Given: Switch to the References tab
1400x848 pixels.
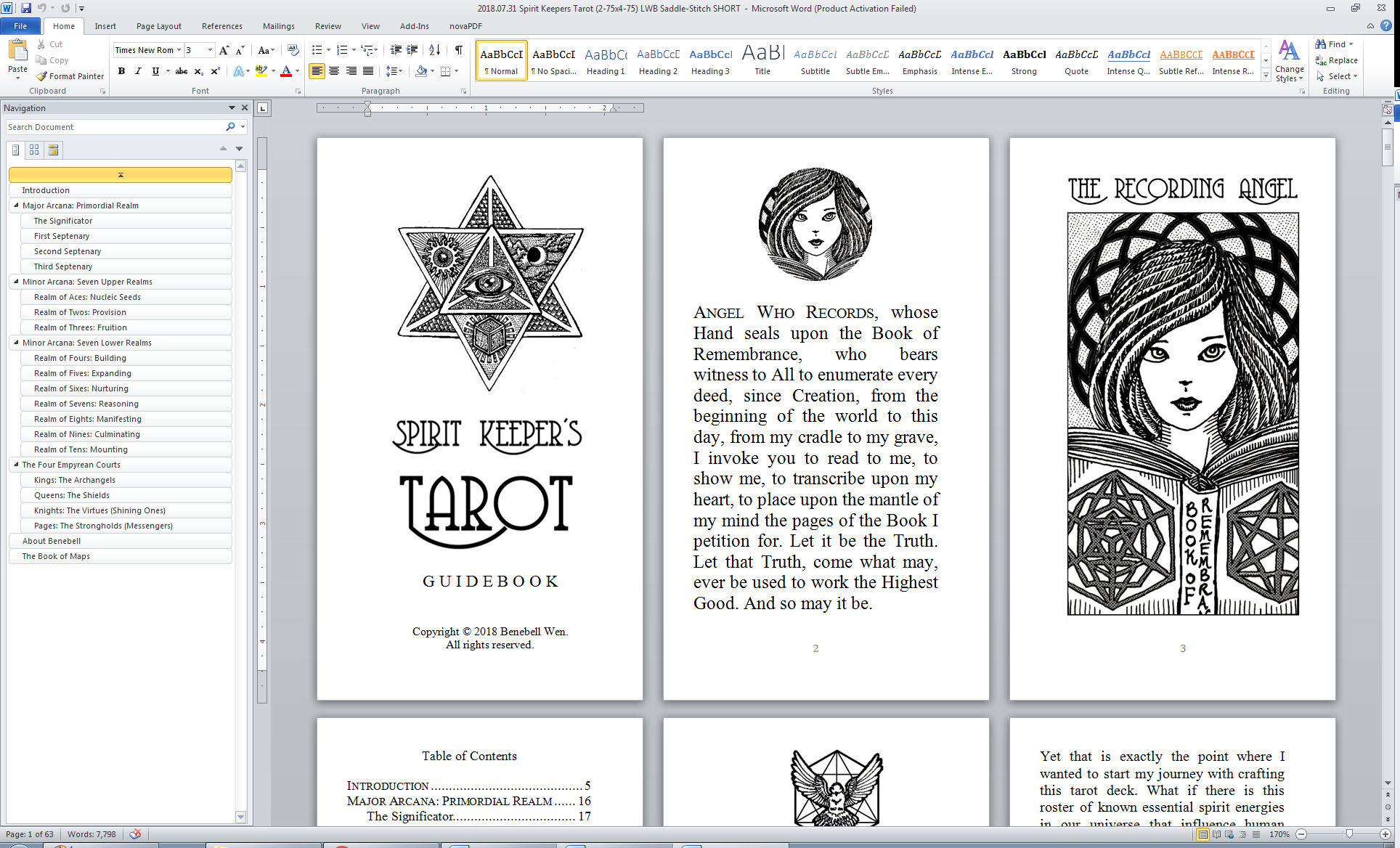Looking at the screenshot, I should [221, 26].
